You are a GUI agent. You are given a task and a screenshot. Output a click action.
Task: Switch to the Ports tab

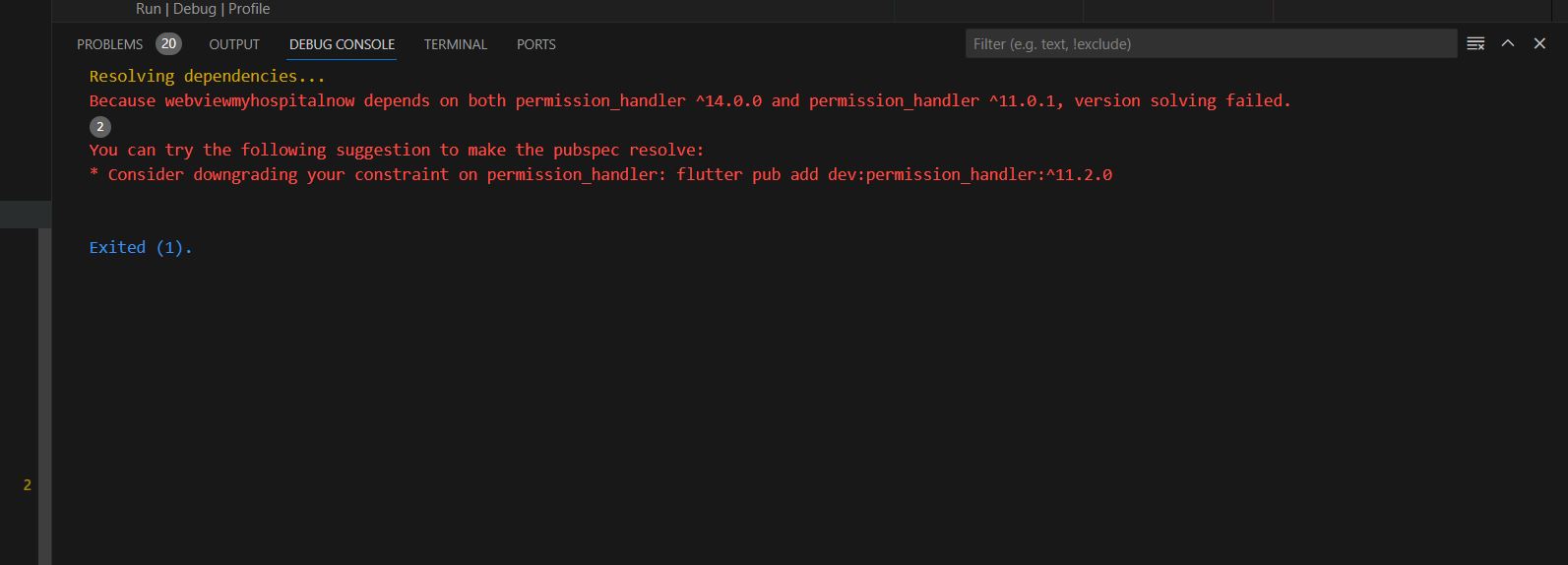coord(536,44)
